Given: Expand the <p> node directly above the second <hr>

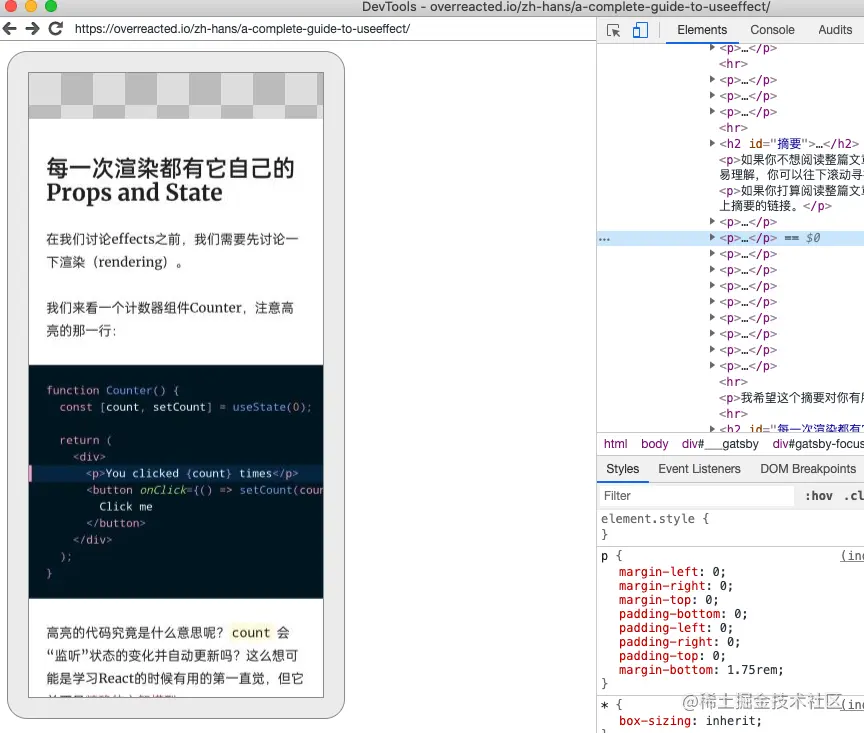Looking at the screenshot, I should coord(712,112).
